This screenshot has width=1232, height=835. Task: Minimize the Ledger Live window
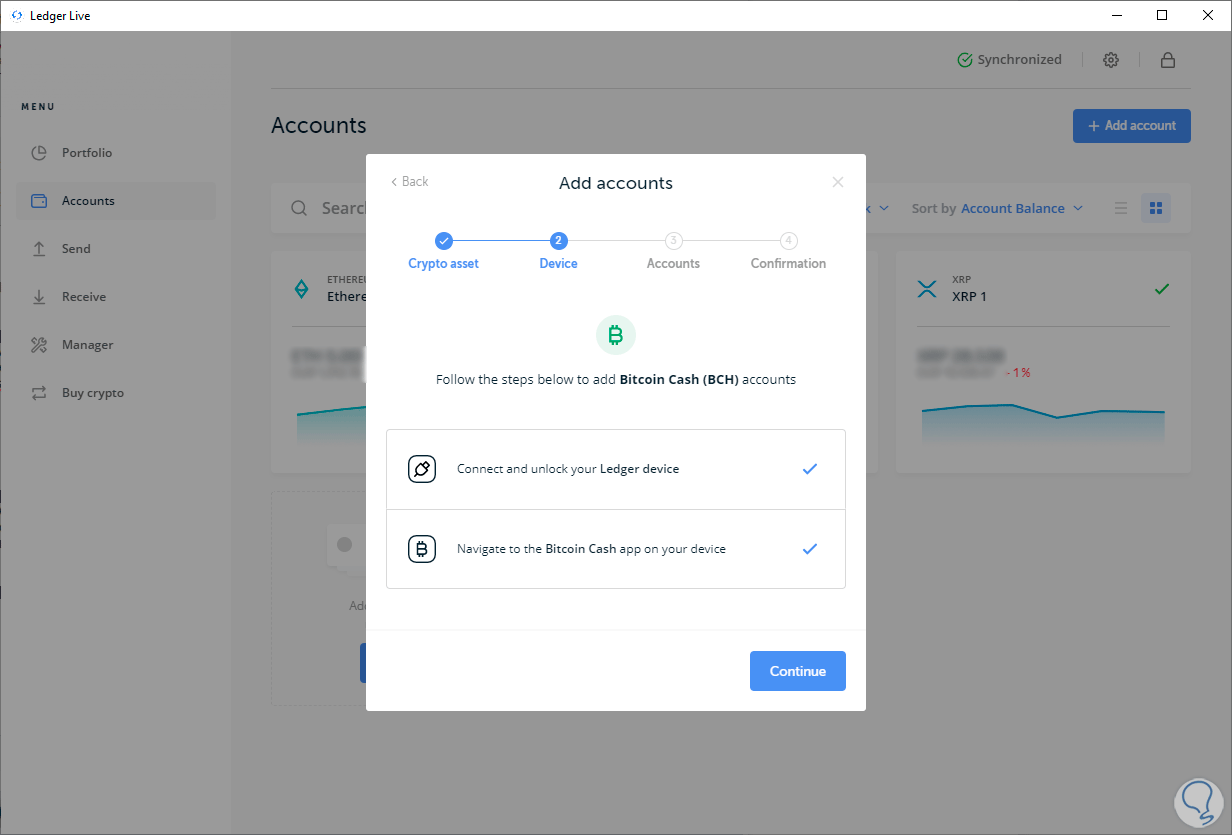1116,15
